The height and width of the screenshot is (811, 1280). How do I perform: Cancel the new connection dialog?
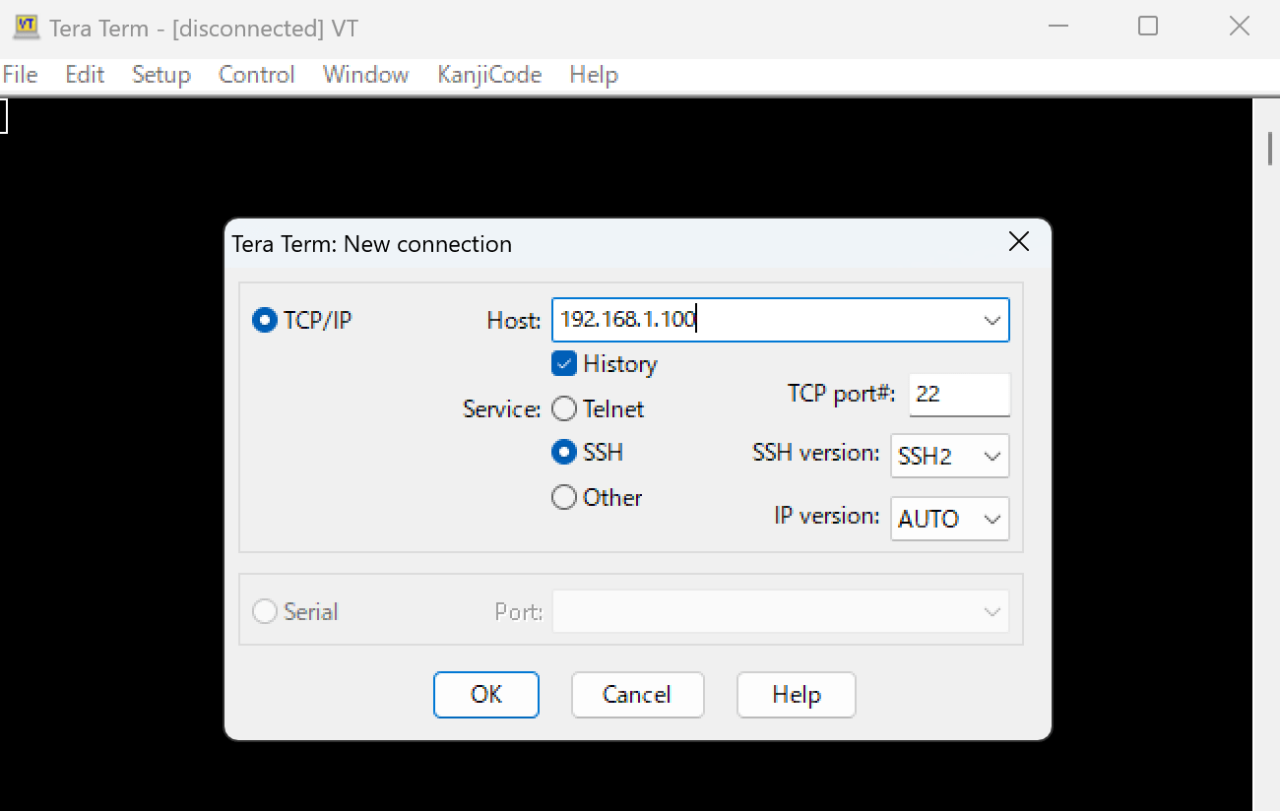pyautogui.click(x=637, y=694)
